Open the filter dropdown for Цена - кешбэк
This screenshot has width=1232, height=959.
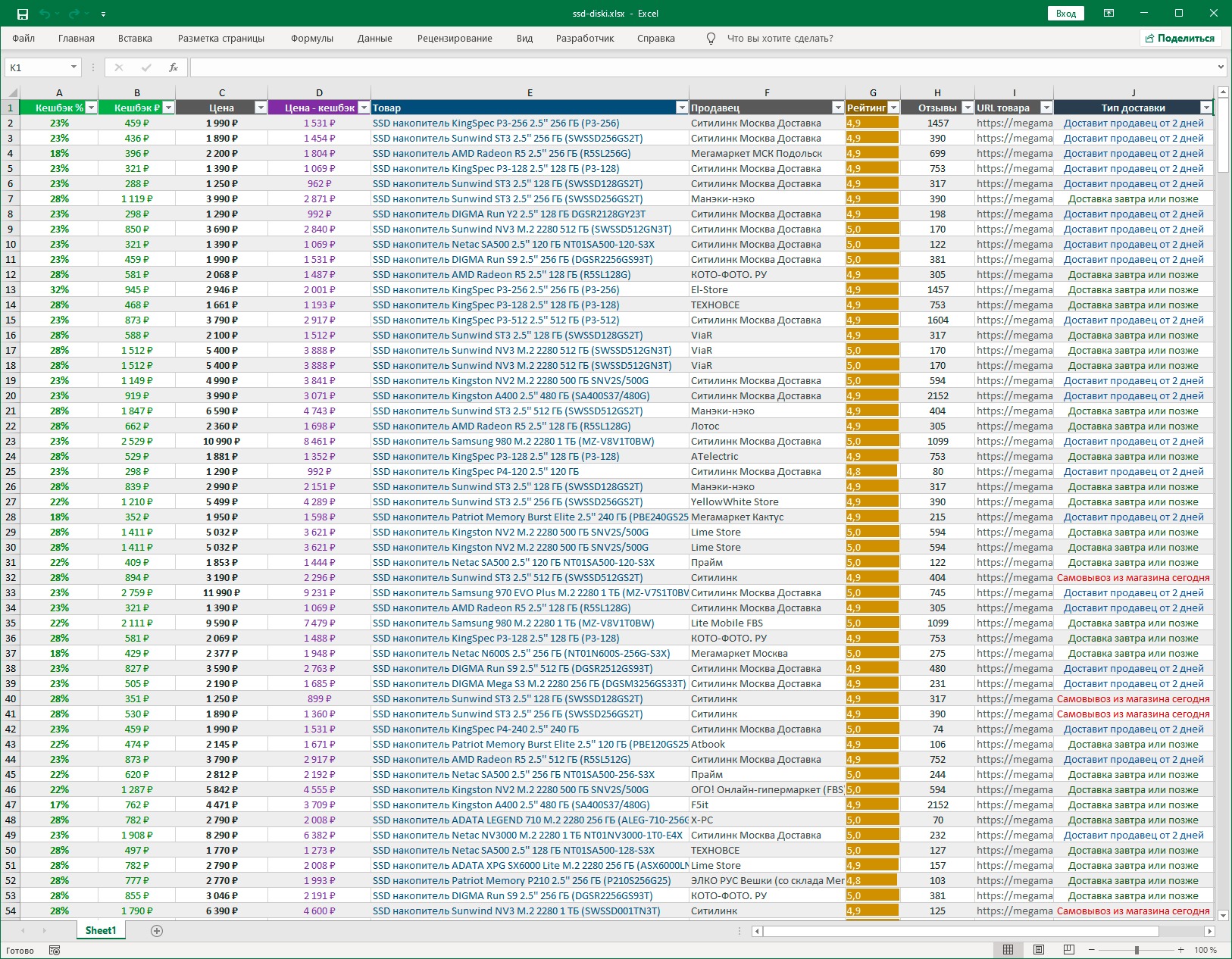[364, 108]
